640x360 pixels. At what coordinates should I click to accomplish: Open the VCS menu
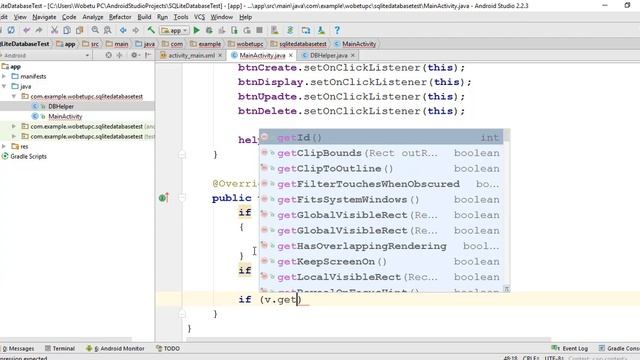click(199, 17)
